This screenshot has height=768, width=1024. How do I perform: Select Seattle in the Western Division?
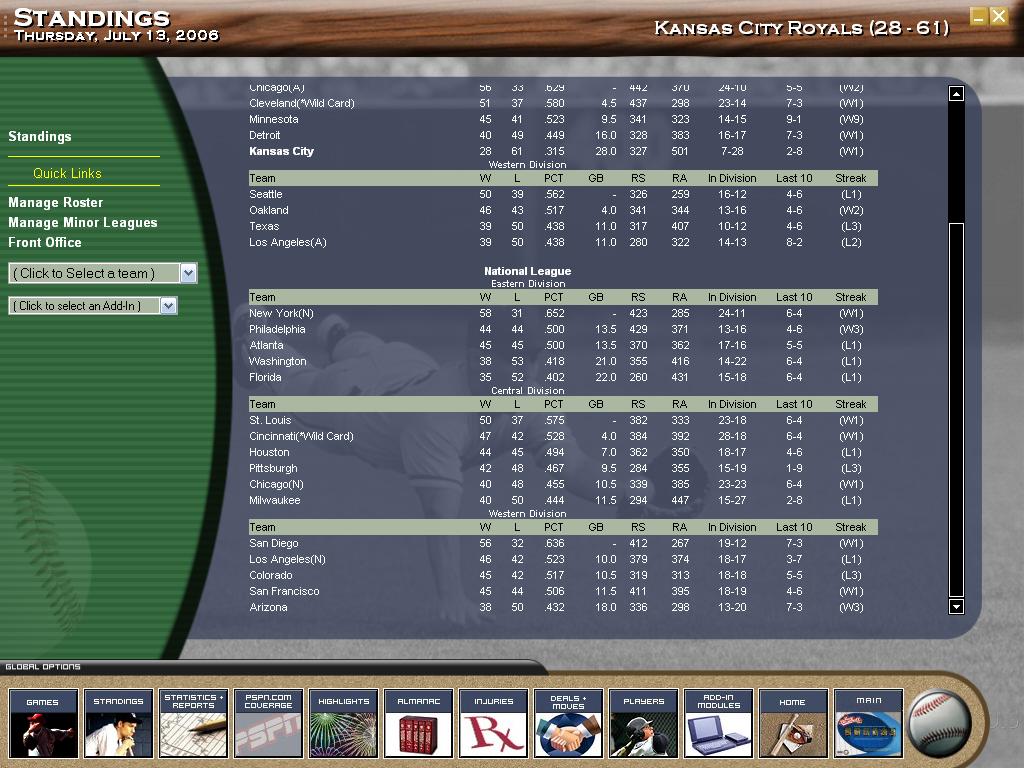point(266,194)
